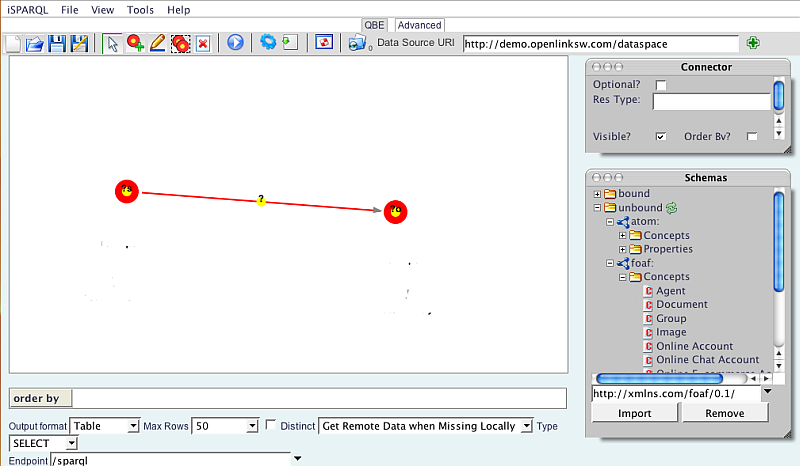
Task: Click the green-arrow load document icon
Action: 290,42
